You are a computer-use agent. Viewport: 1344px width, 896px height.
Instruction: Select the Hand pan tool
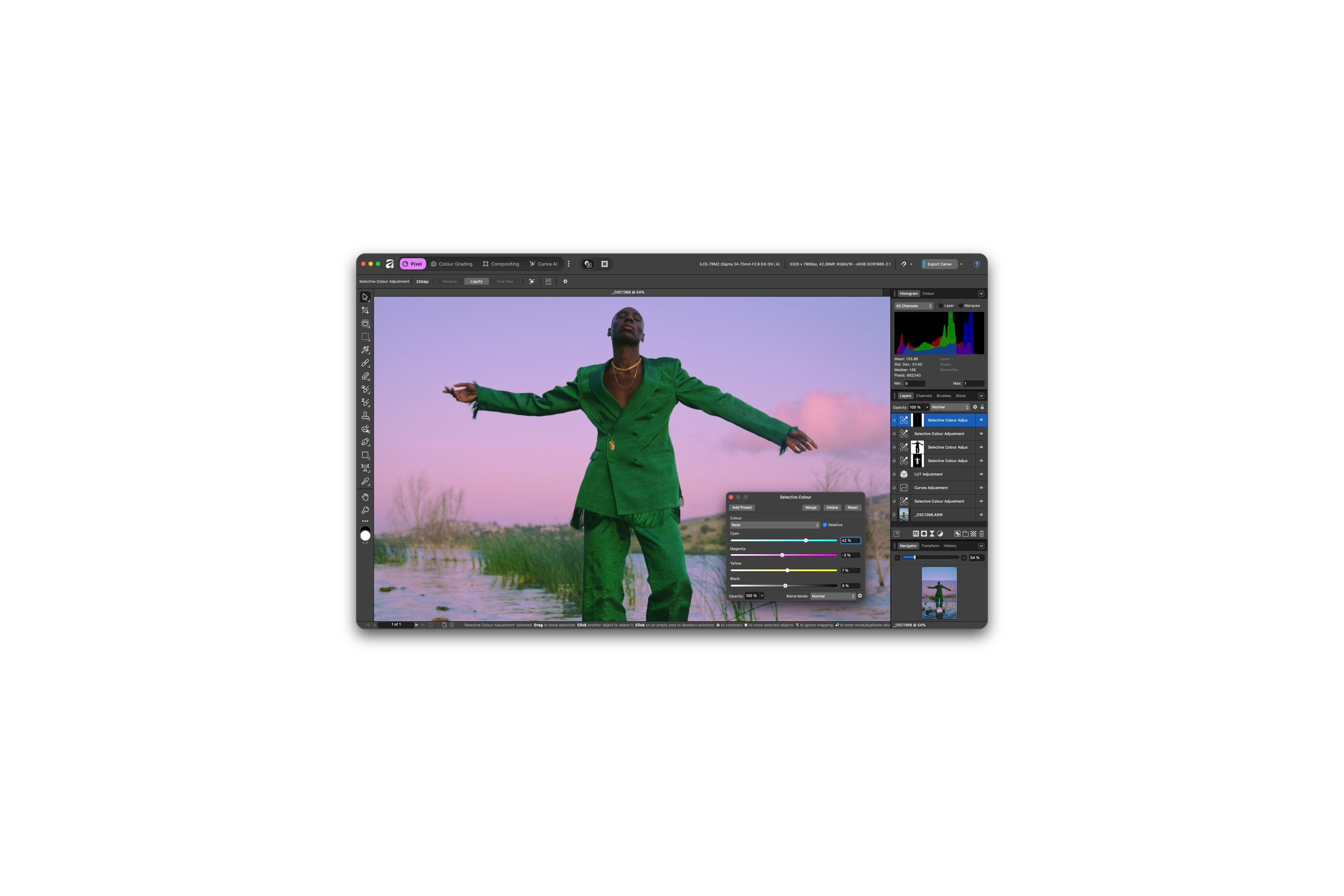(365, 497)
